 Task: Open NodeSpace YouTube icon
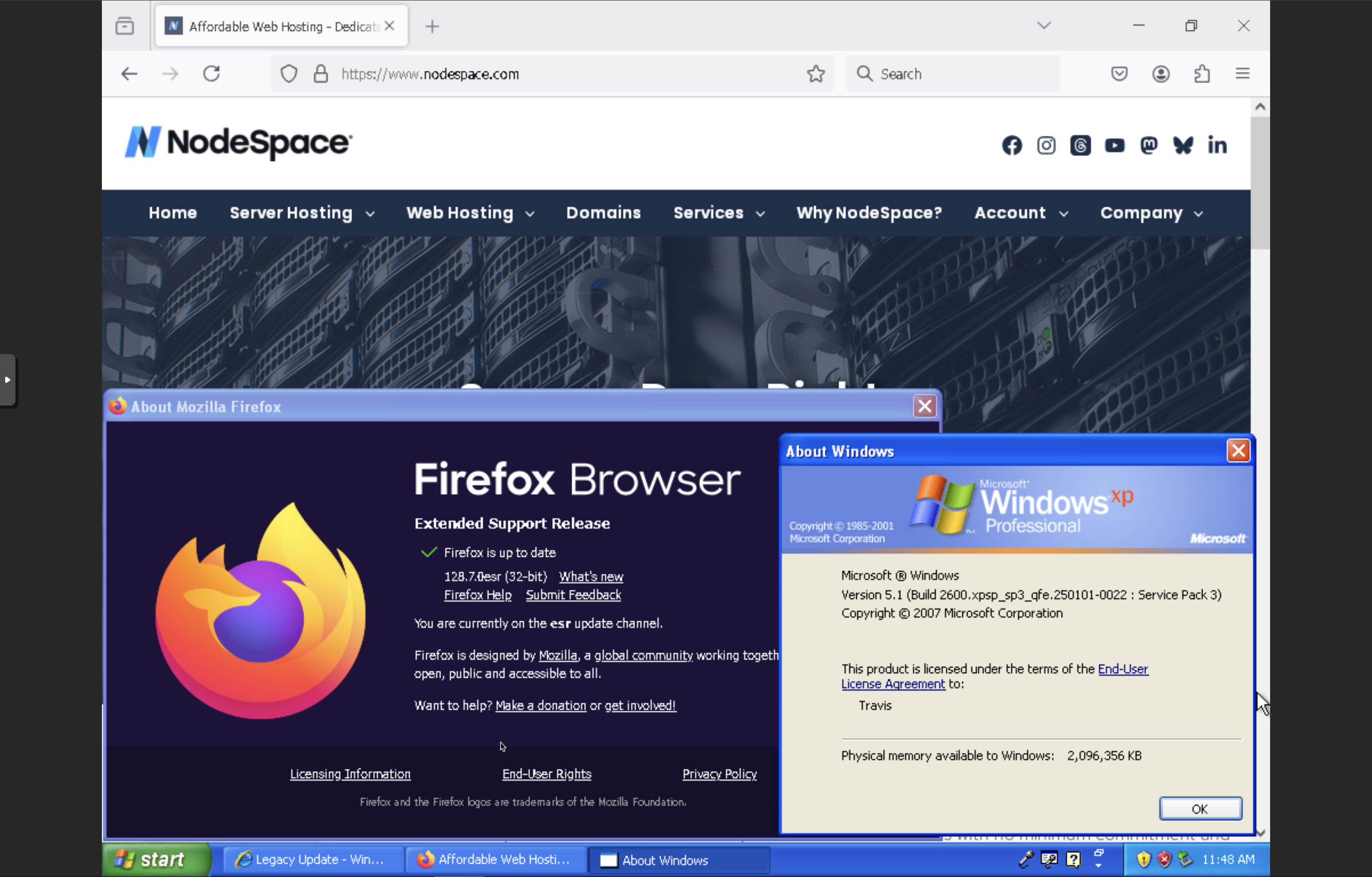(x=1115, y=145)
